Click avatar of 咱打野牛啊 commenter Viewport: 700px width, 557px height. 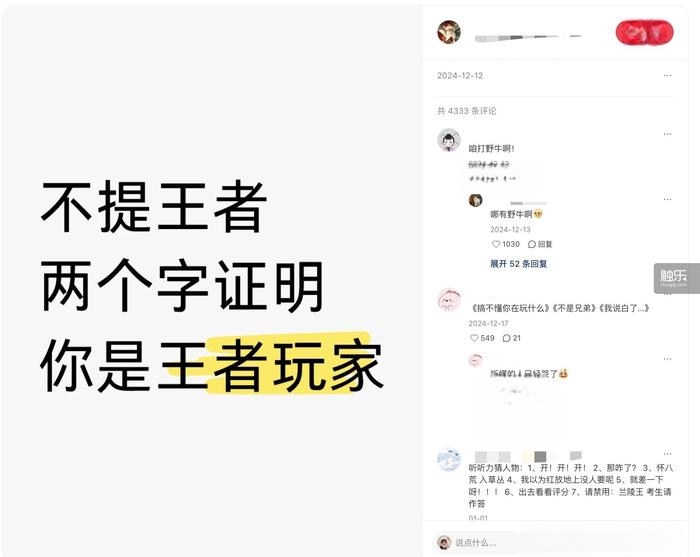[449, 140]
